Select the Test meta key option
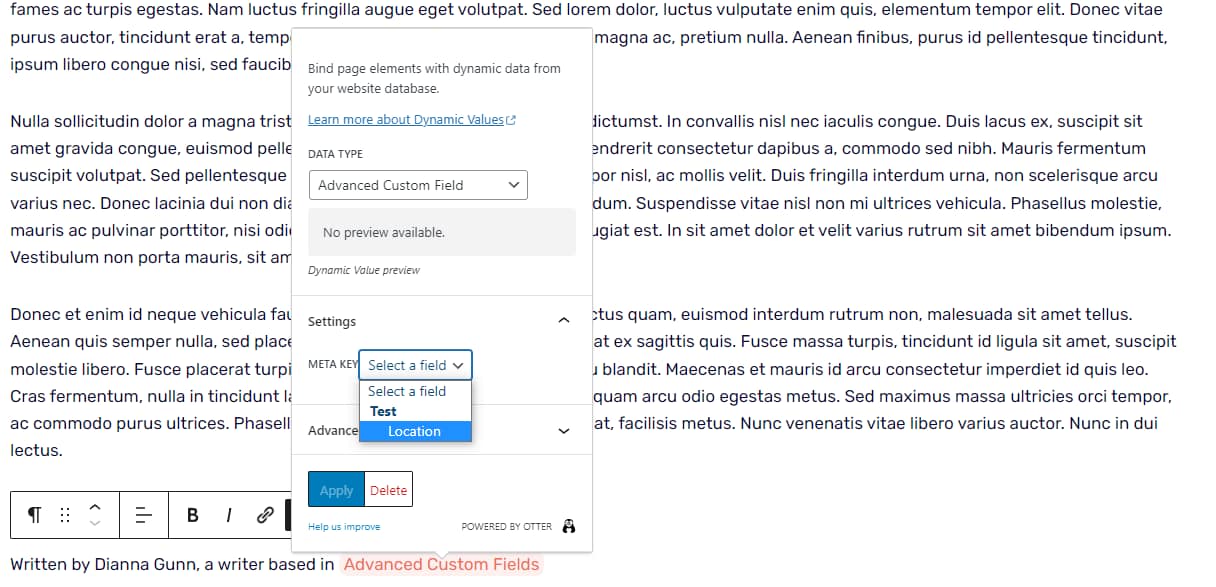This screenshot has width=1216, height=587. (x=383, y=411)
